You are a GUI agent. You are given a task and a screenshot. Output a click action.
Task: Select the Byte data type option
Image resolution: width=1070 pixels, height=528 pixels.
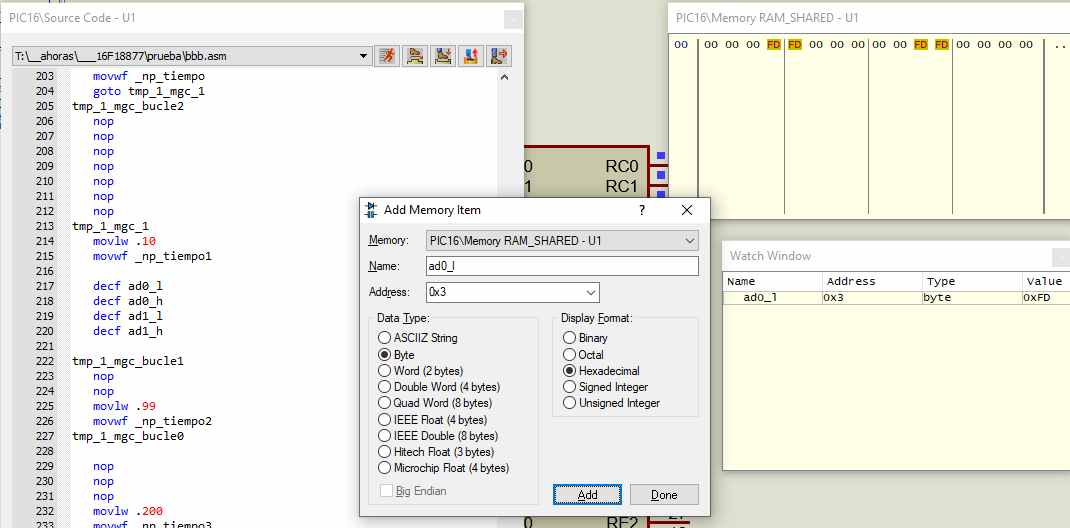click(x=396, y=355)
